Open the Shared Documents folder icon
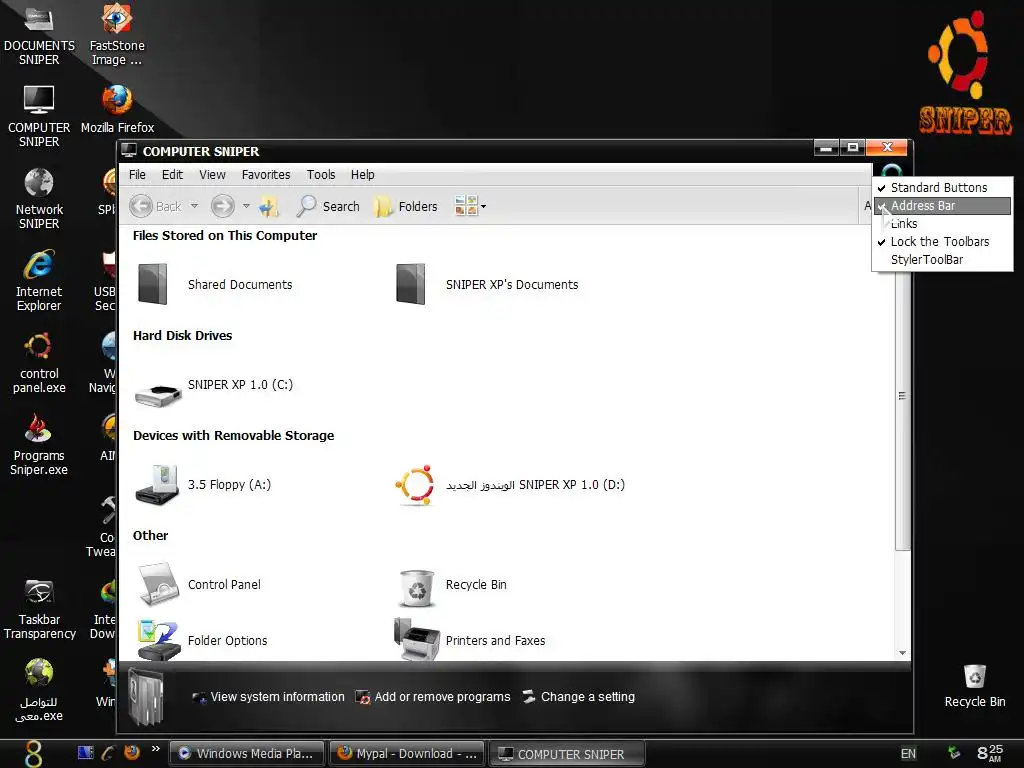The height and width of the screenshot is (768, 1024). point(153,284)
